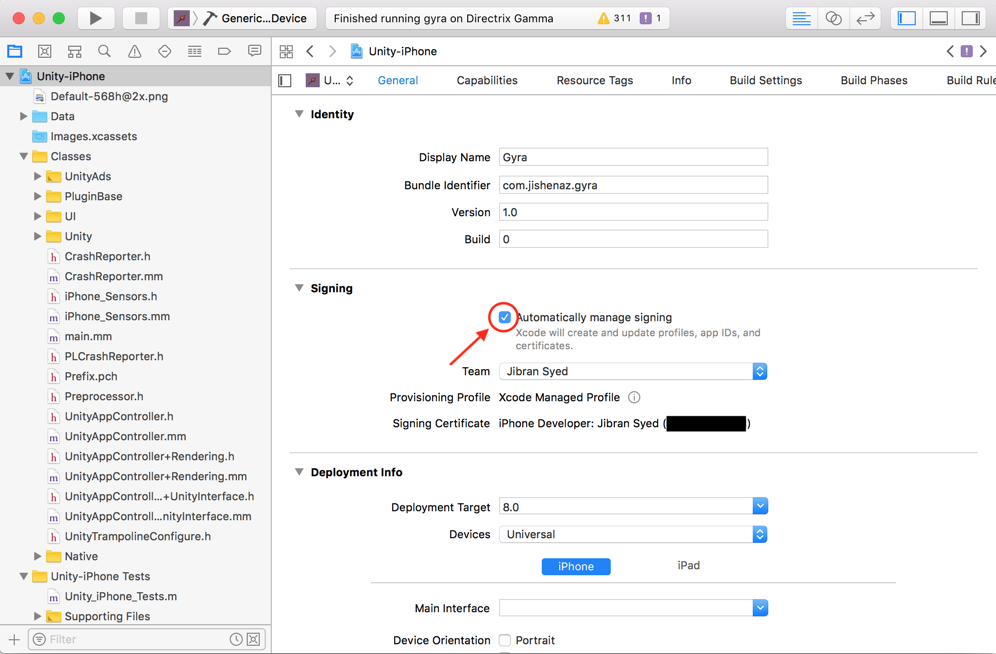Show Provisioning Profile info icon
The image size is (996, 654).
(634, 397)
